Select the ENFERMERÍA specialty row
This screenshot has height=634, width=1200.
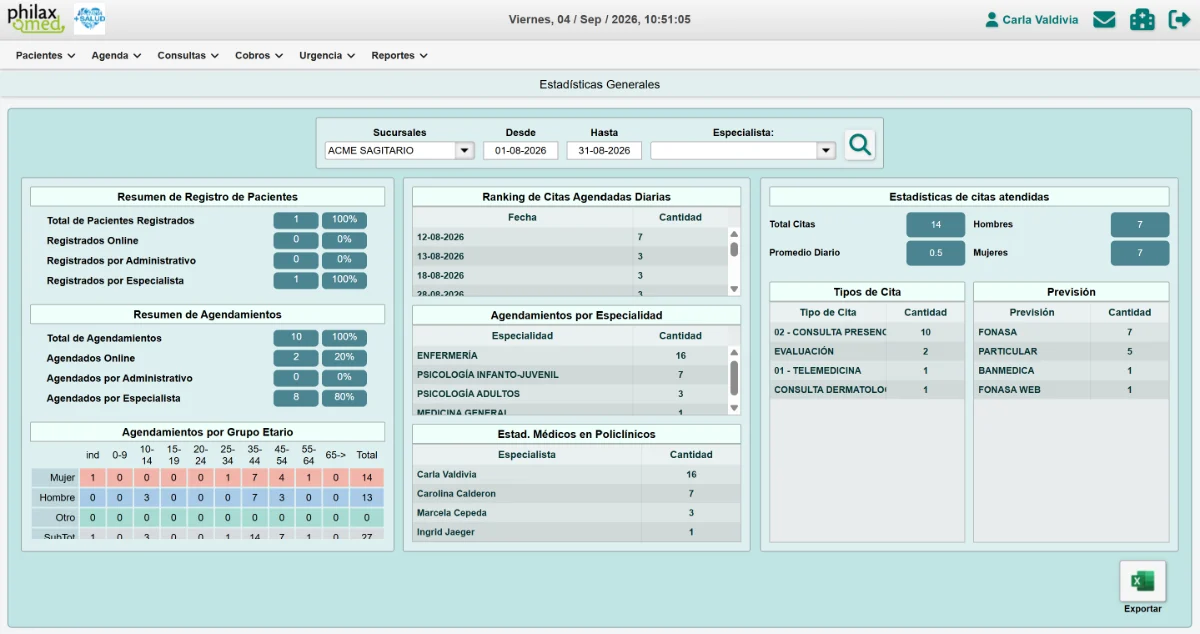point(570,355)
